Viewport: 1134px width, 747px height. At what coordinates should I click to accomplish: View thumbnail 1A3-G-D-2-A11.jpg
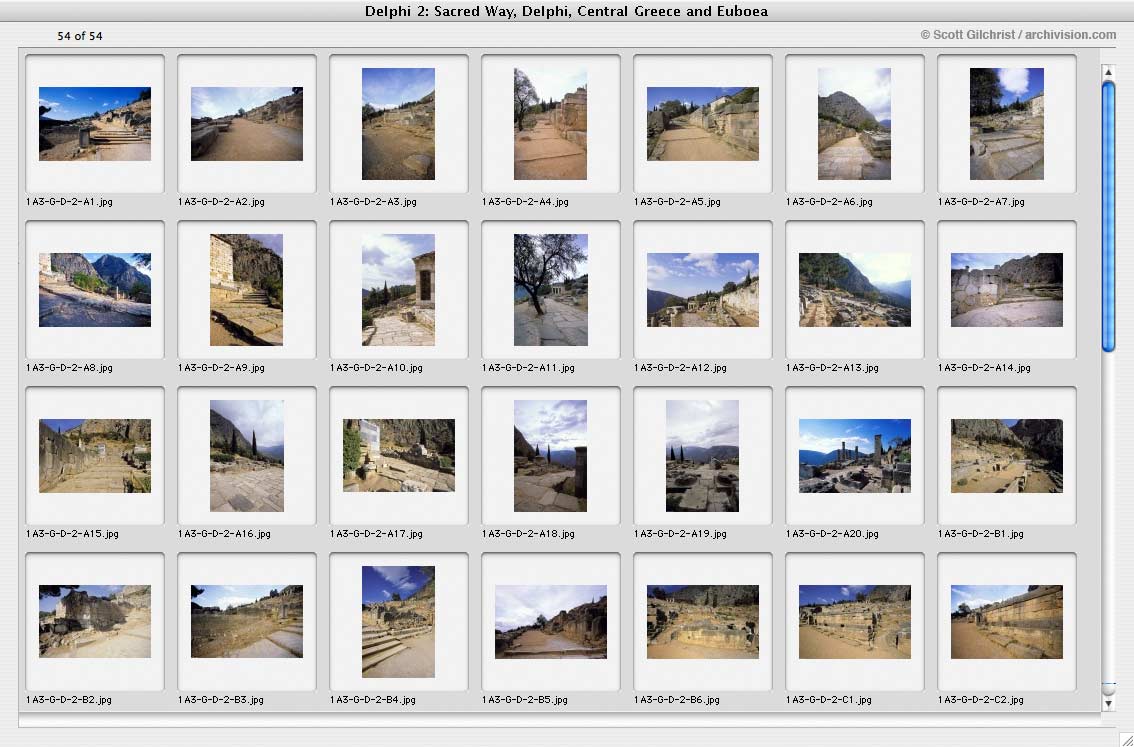550,290
